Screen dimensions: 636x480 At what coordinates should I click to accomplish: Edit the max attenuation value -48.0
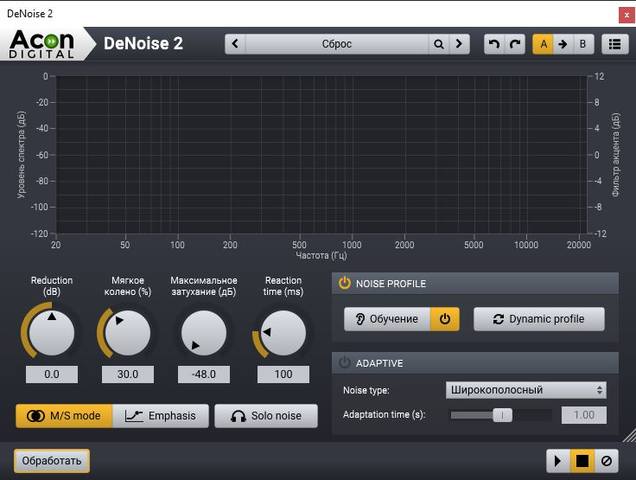point(204,375)
